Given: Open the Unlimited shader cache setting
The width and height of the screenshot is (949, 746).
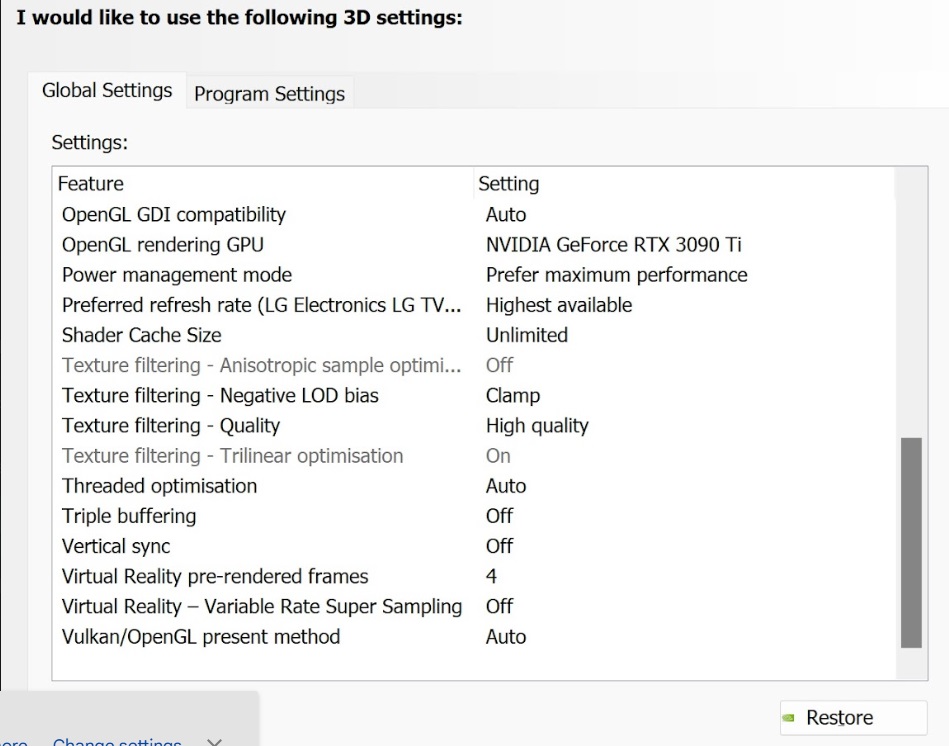Looking at the screenshot, I should tap(527, 335).
